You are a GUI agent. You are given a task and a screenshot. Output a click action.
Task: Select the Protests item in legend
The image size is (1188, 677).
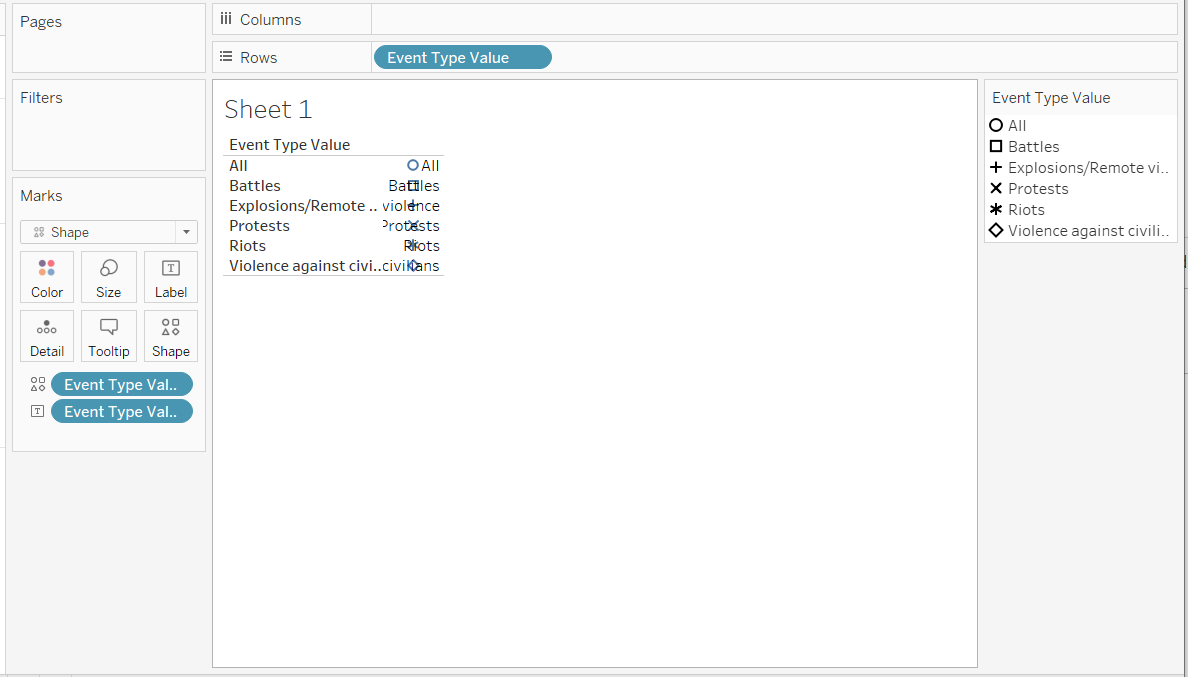coord(1037,189)
